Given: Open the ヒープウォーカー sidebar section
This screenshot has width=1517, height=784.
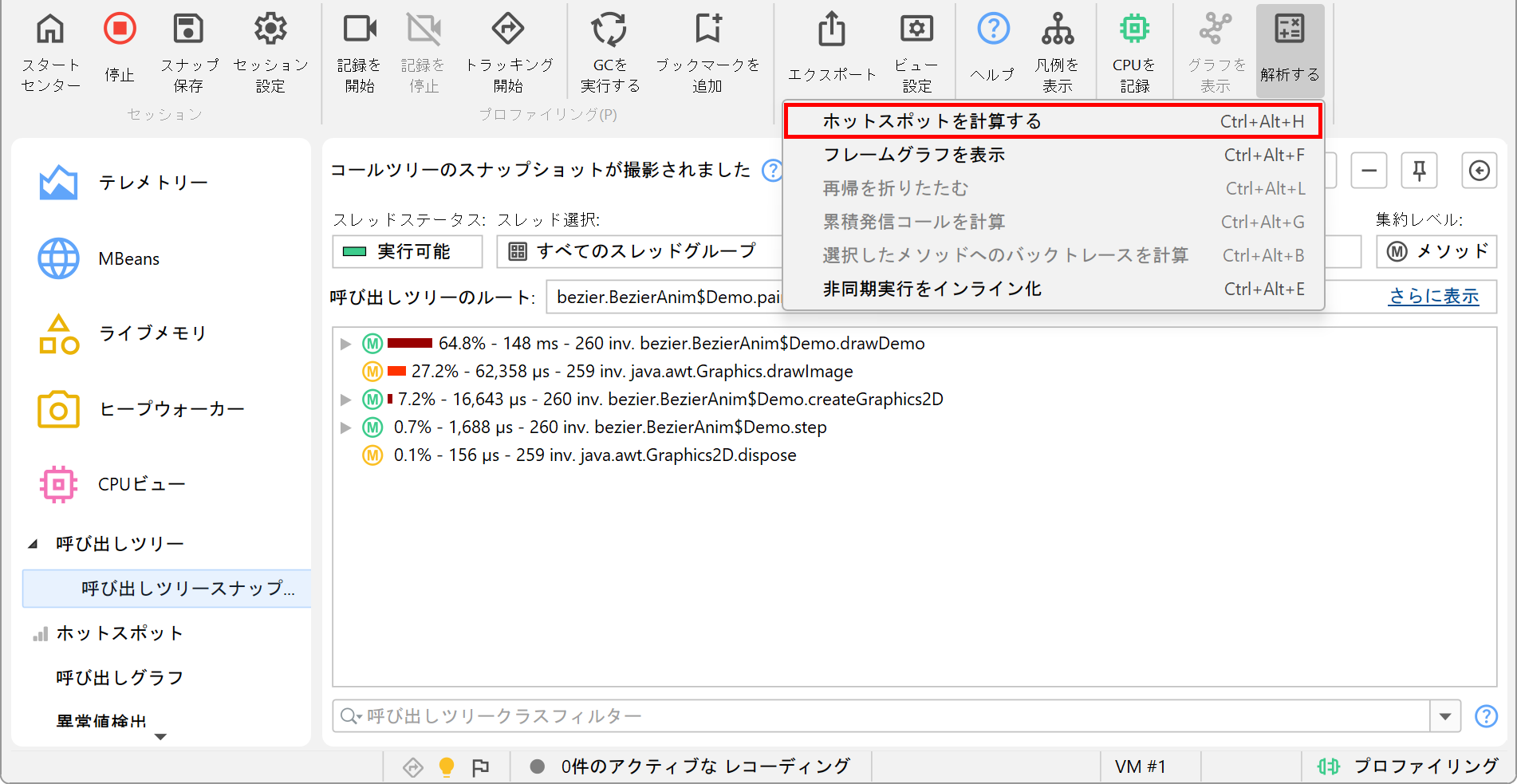Looking at the screenshot, I should (x=170, y=409).
